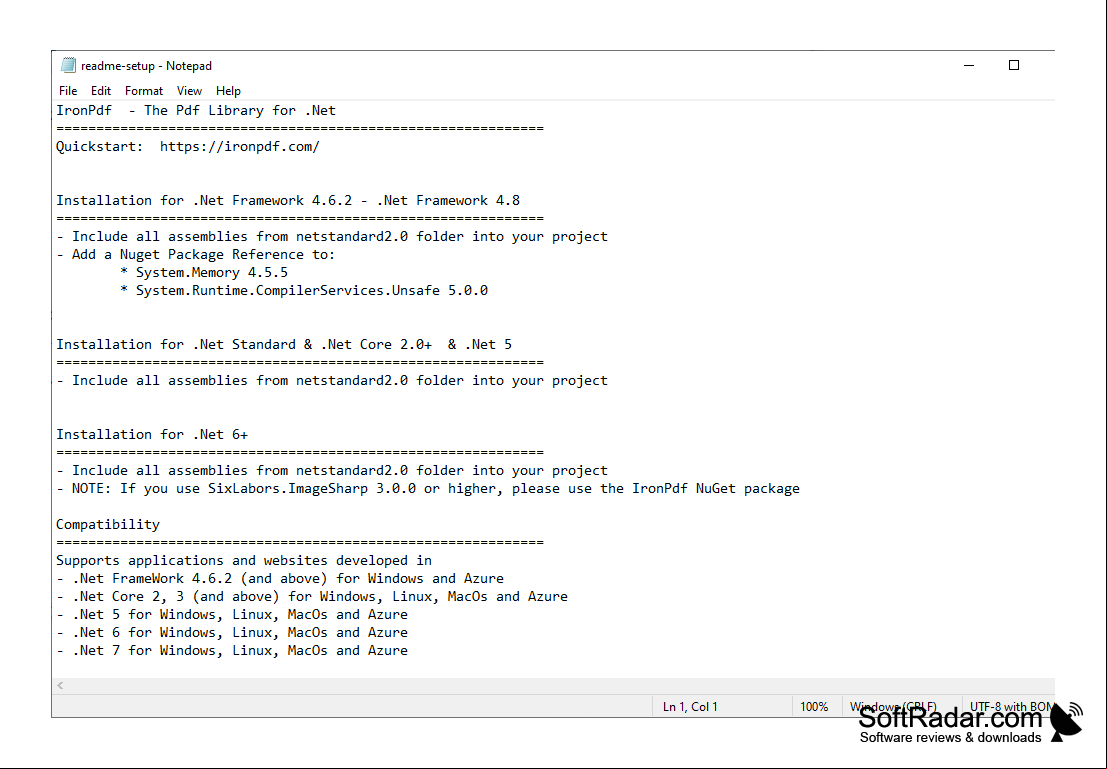
Task: Open the File menu
Action: point(68,90)
